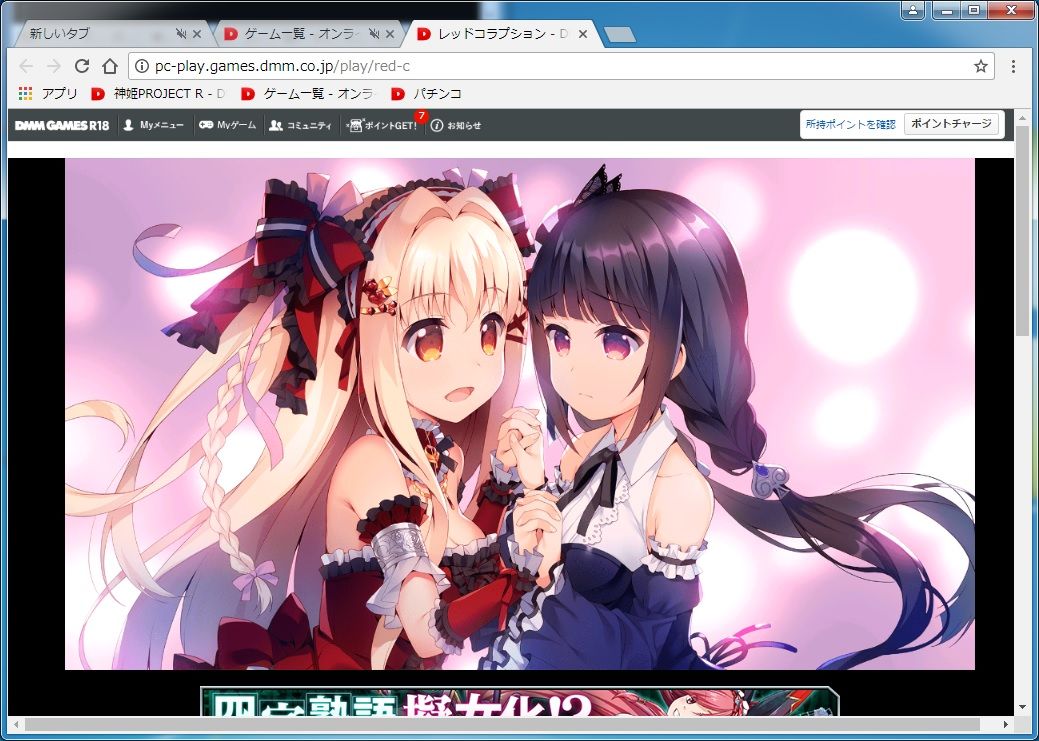1039x741 pixels.
Task: Click the horizontal scrollbar right arrow
Action: 1006,725
